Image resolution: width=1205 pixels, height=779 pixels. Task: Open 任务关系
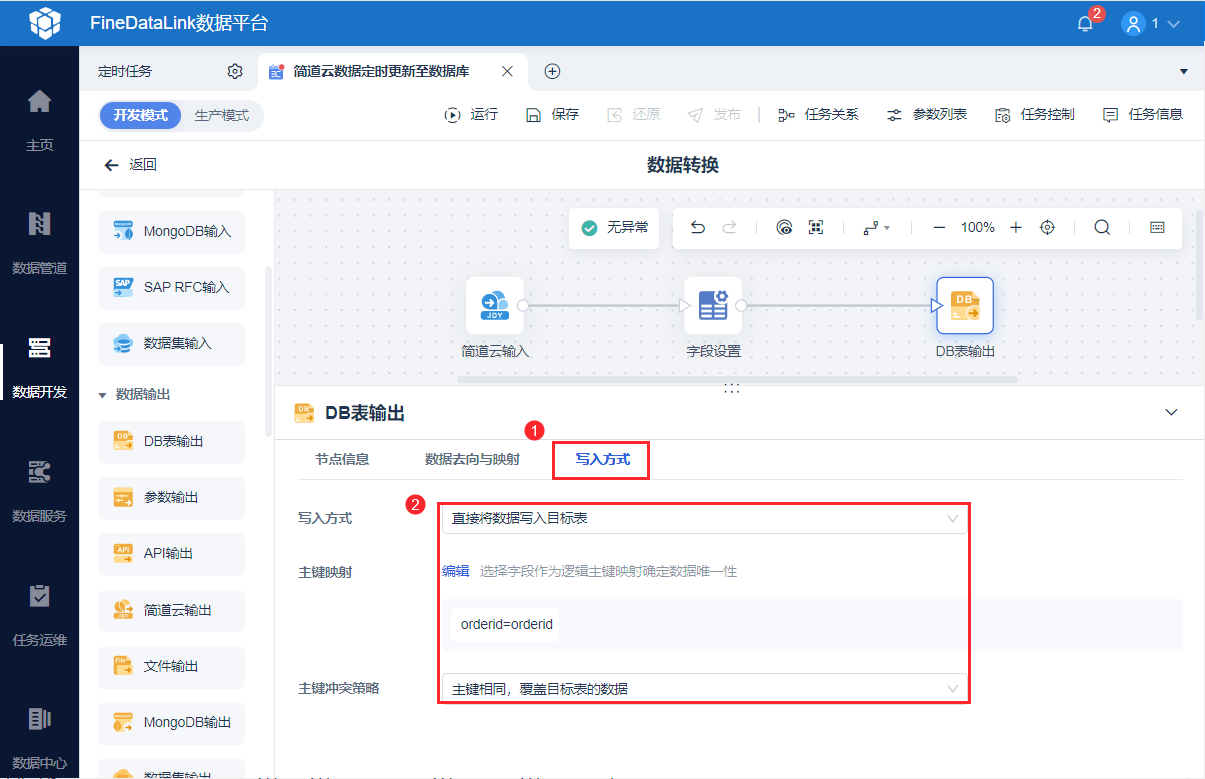(x=818, y=114)
